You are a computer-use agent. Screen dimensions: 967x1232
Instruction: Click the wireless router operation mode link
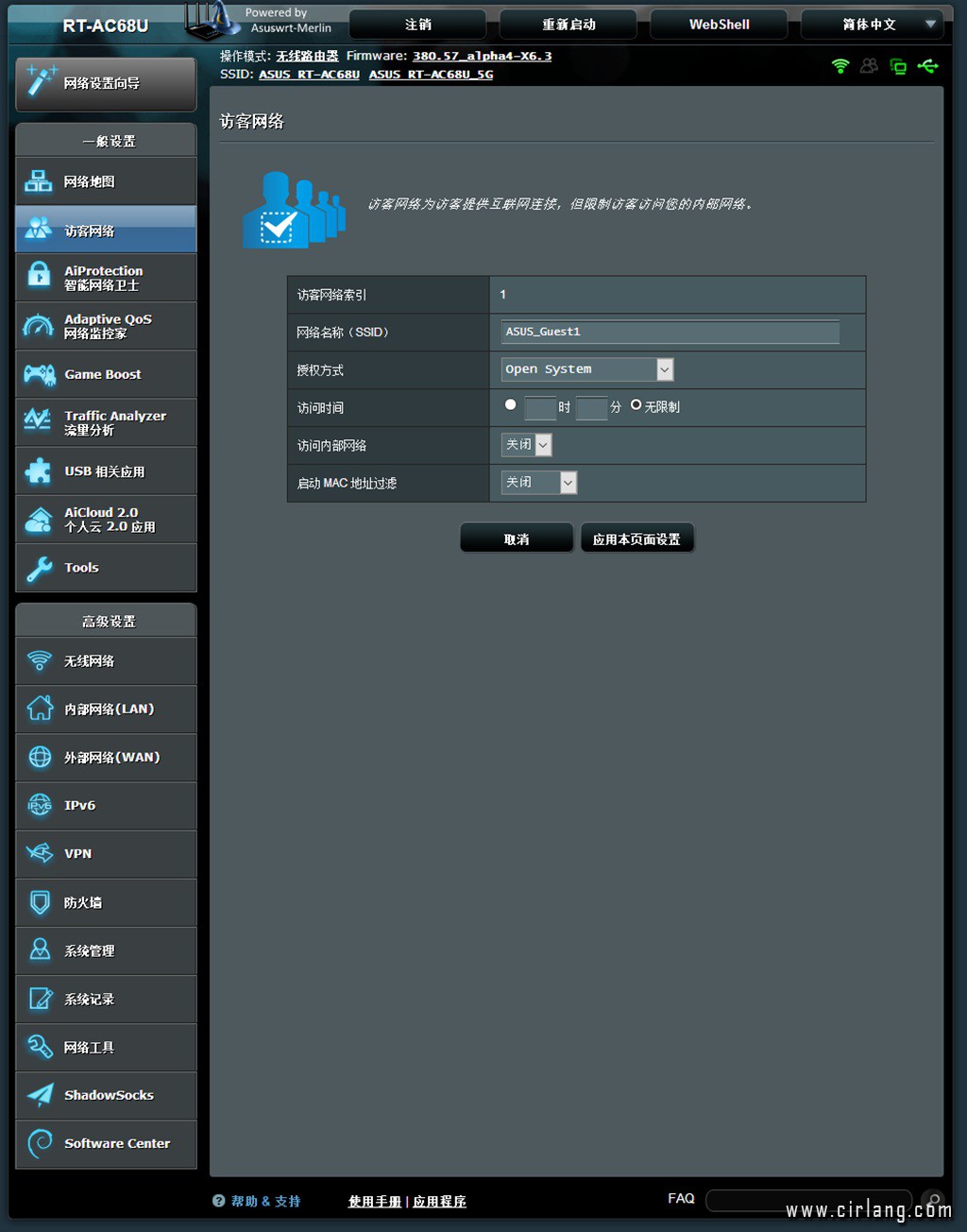(x=307, y=57)
